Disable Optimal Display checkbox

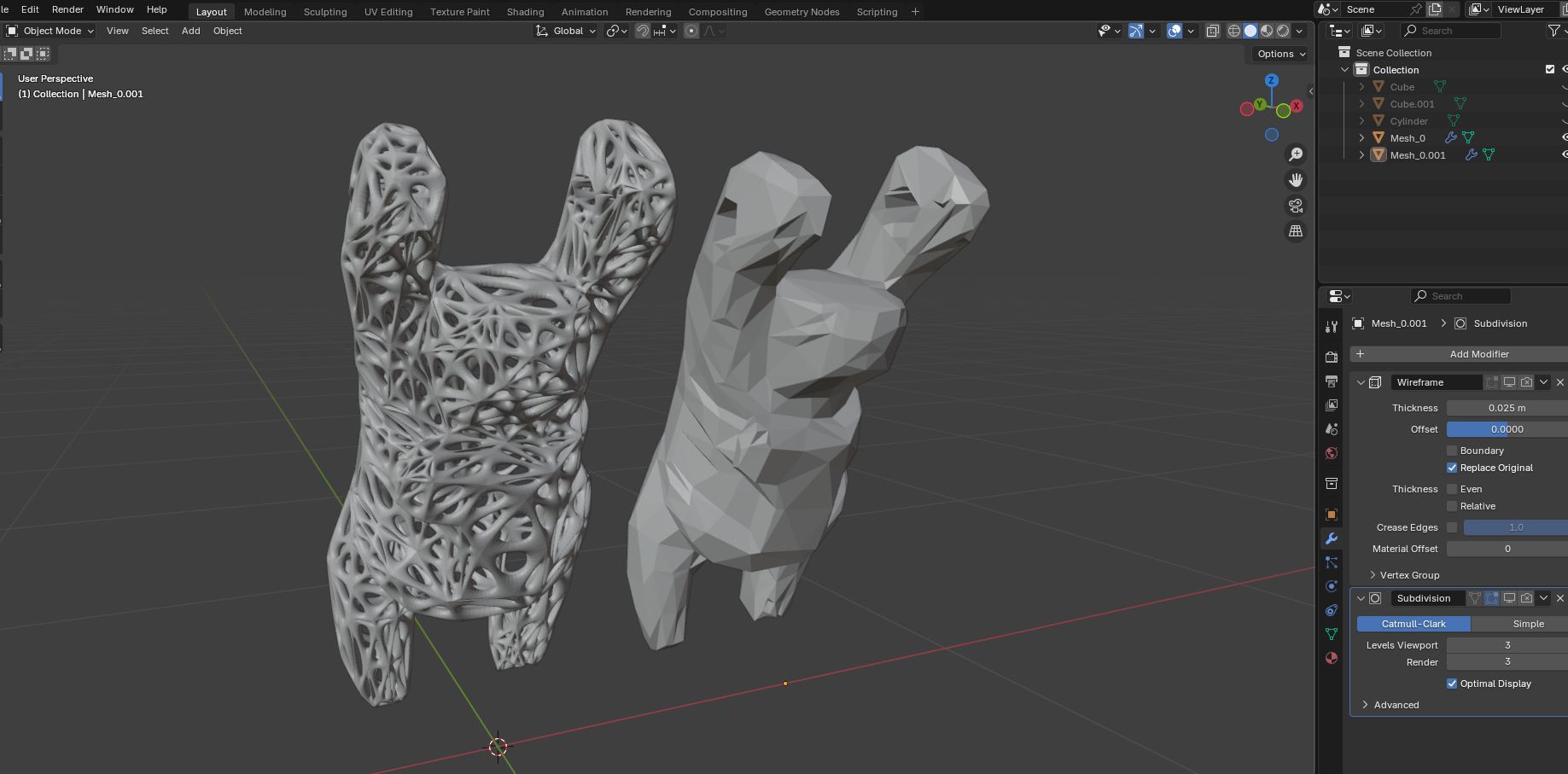[x=1452, y=684]
